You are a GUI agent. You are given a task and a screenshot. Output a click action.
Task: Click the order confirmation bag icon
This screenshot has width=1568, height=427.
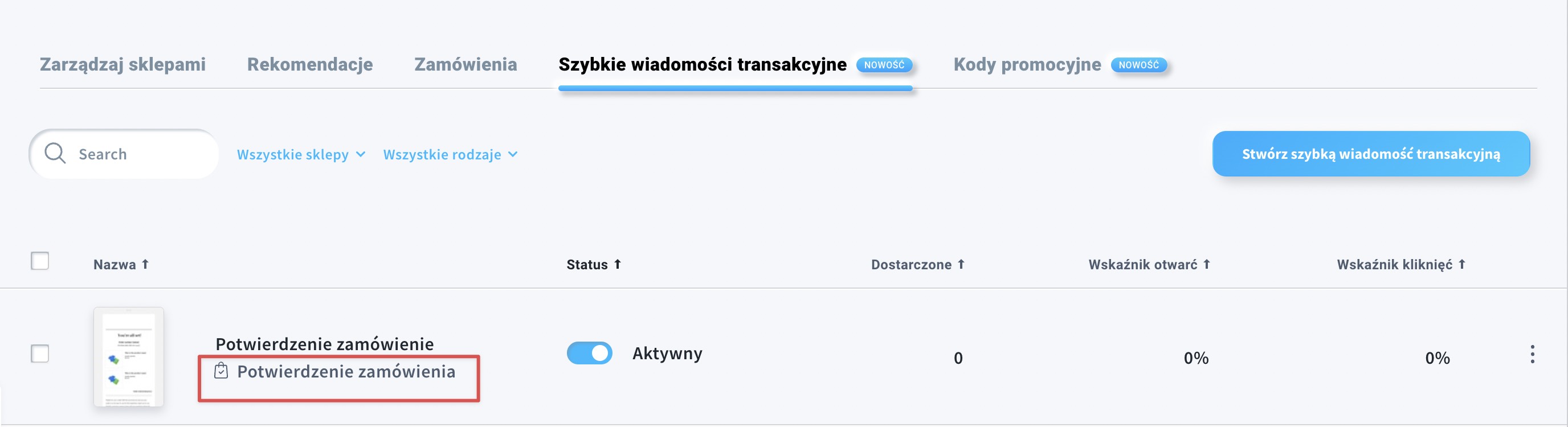click(x=221, y=371)
